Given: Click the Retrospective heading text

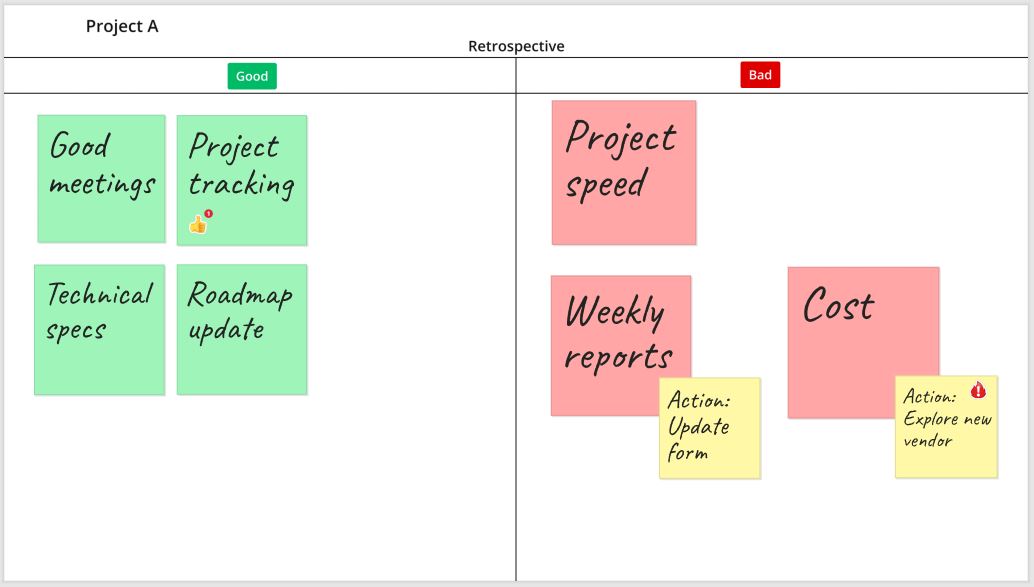Looking at the screenshot, I should click(515, 46).
